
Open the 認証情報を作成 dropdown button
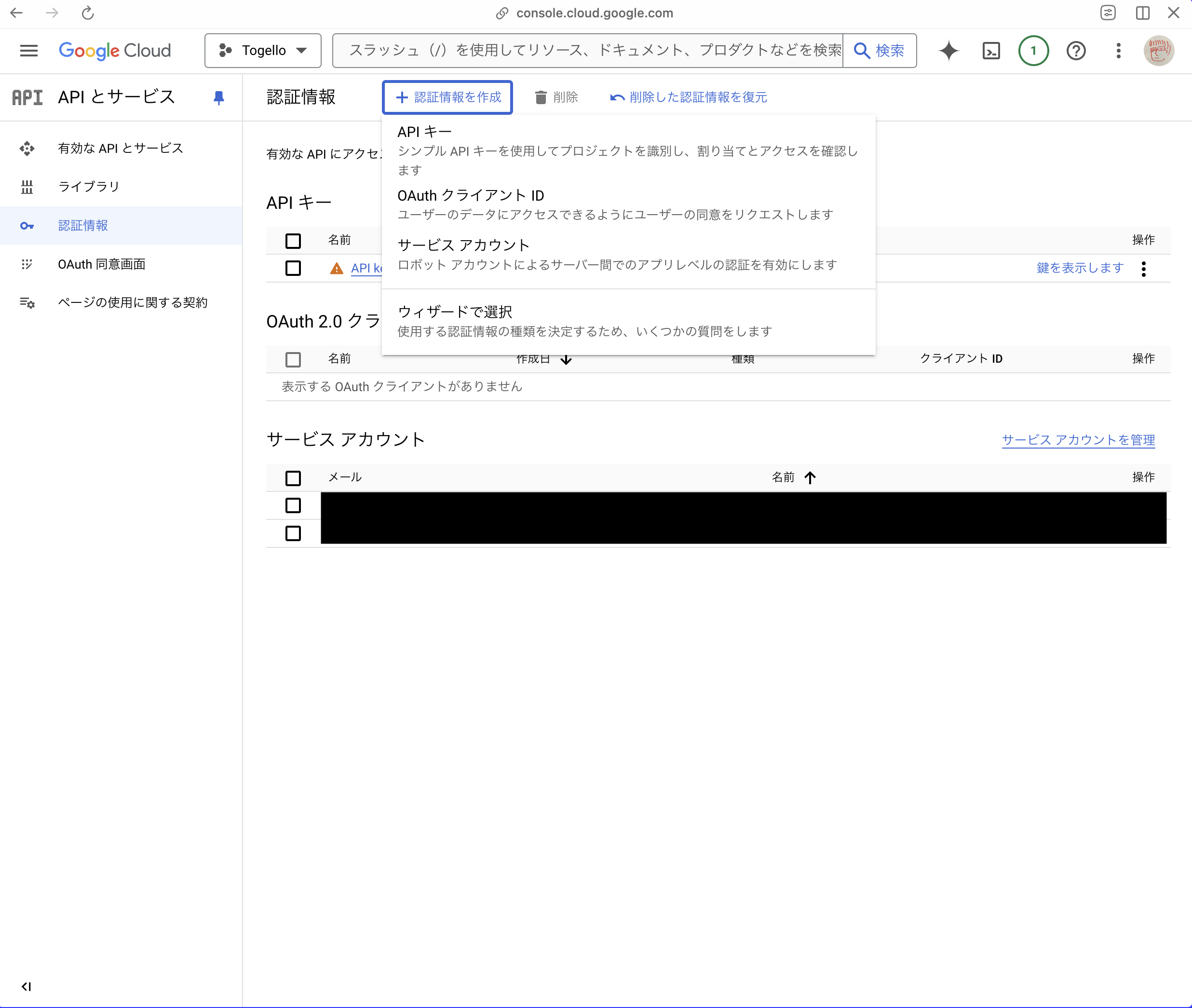point(448,98)
